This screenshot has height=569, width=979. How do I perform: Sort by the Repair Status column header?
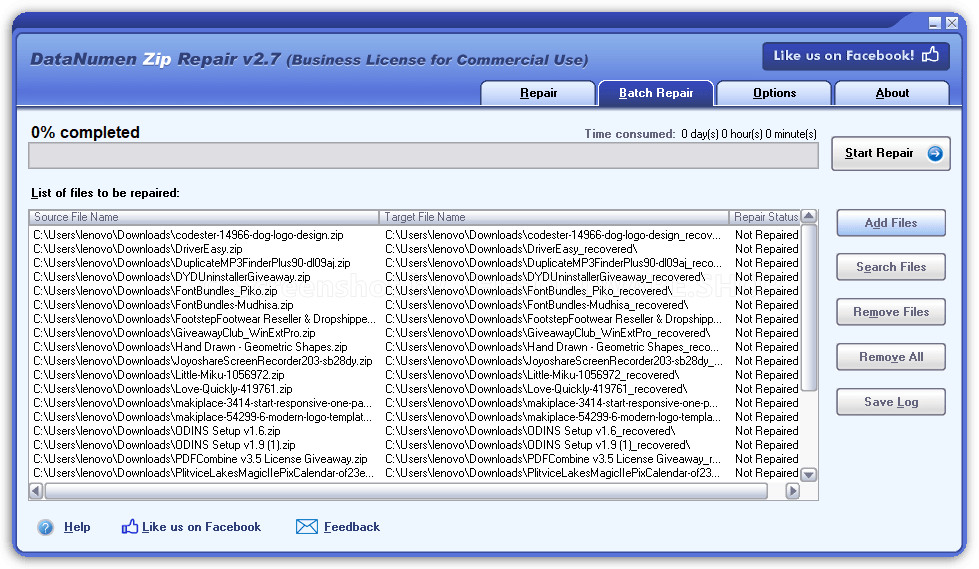coord(765,217)
